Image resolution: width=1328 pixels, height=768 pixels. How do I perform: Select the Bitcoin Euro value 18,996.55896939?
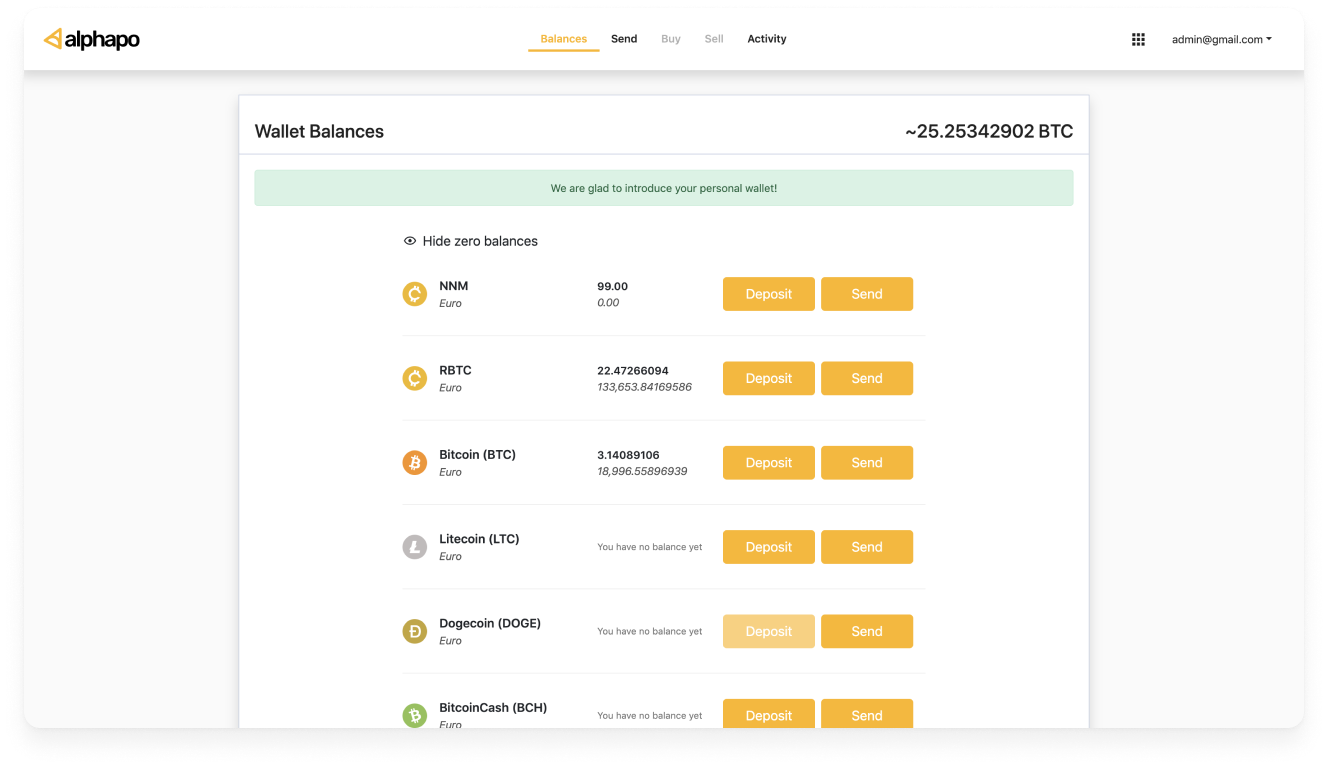coord(642,471)
